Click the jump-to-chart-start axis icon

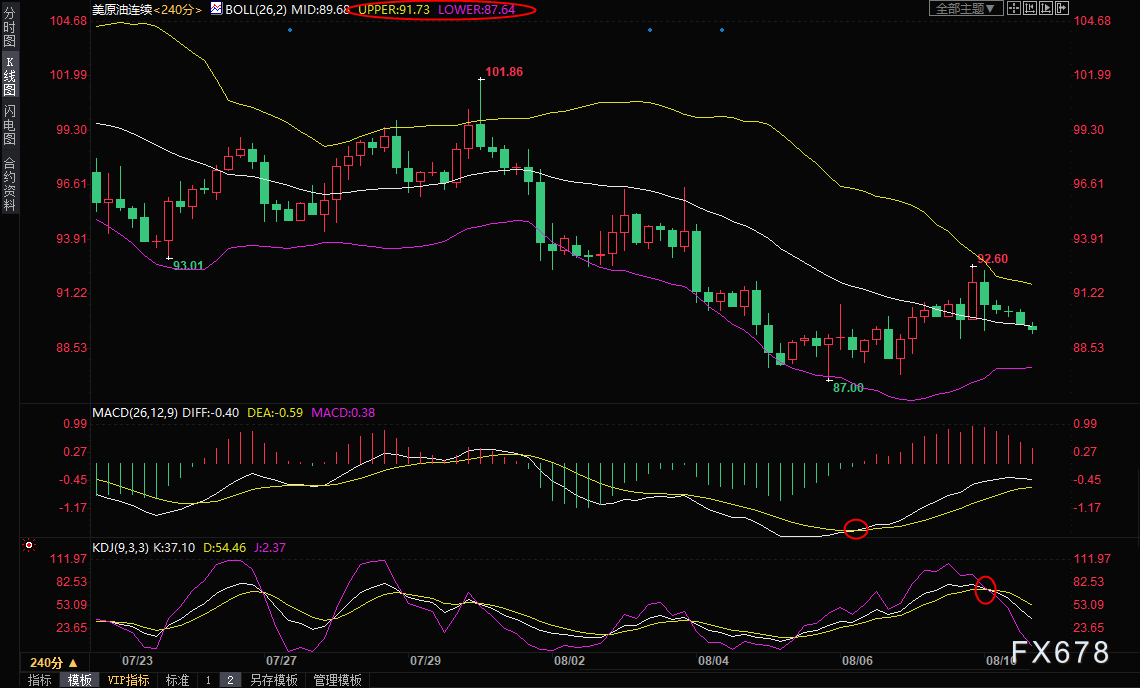coord(1029,9)
